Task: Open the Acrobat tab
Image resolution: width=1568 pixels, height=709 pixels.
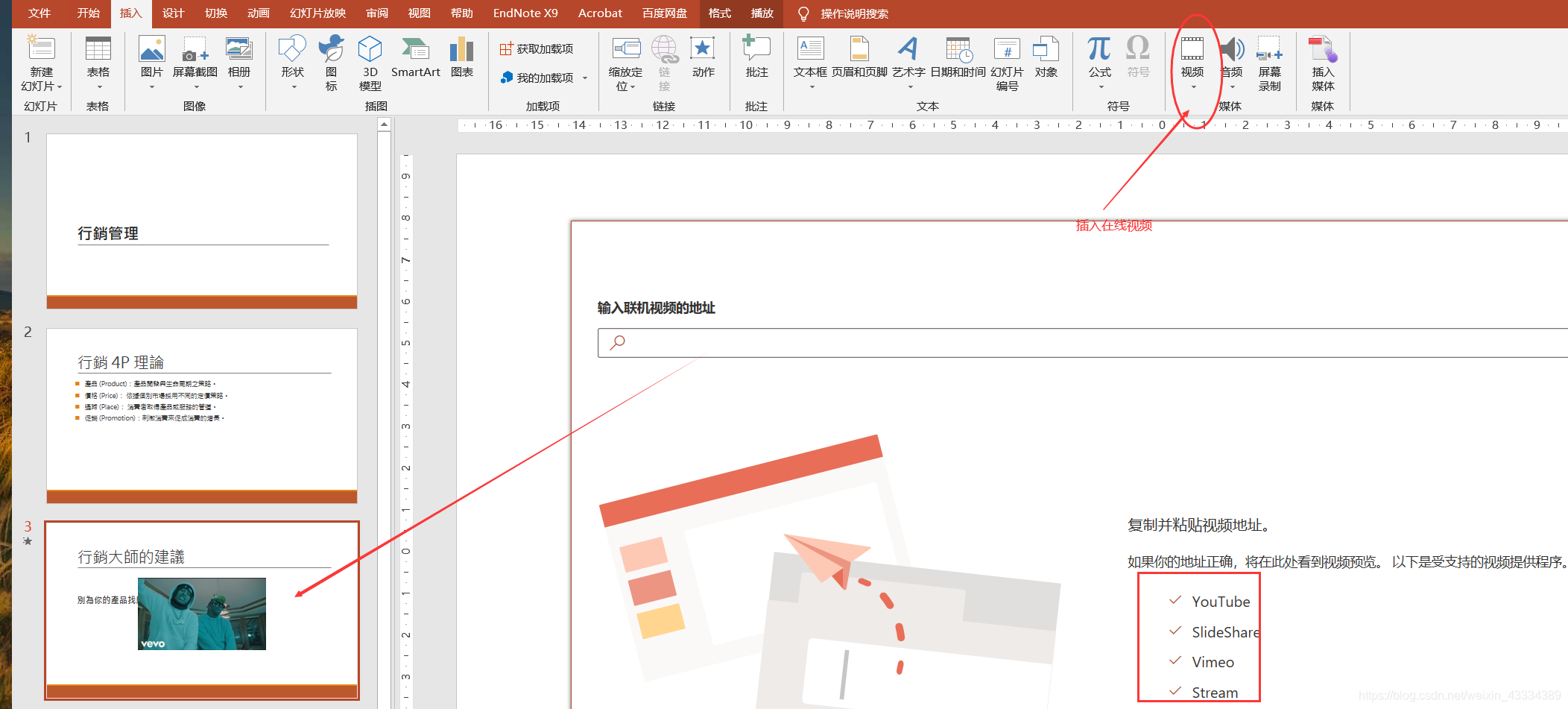Action: point(600,13)
